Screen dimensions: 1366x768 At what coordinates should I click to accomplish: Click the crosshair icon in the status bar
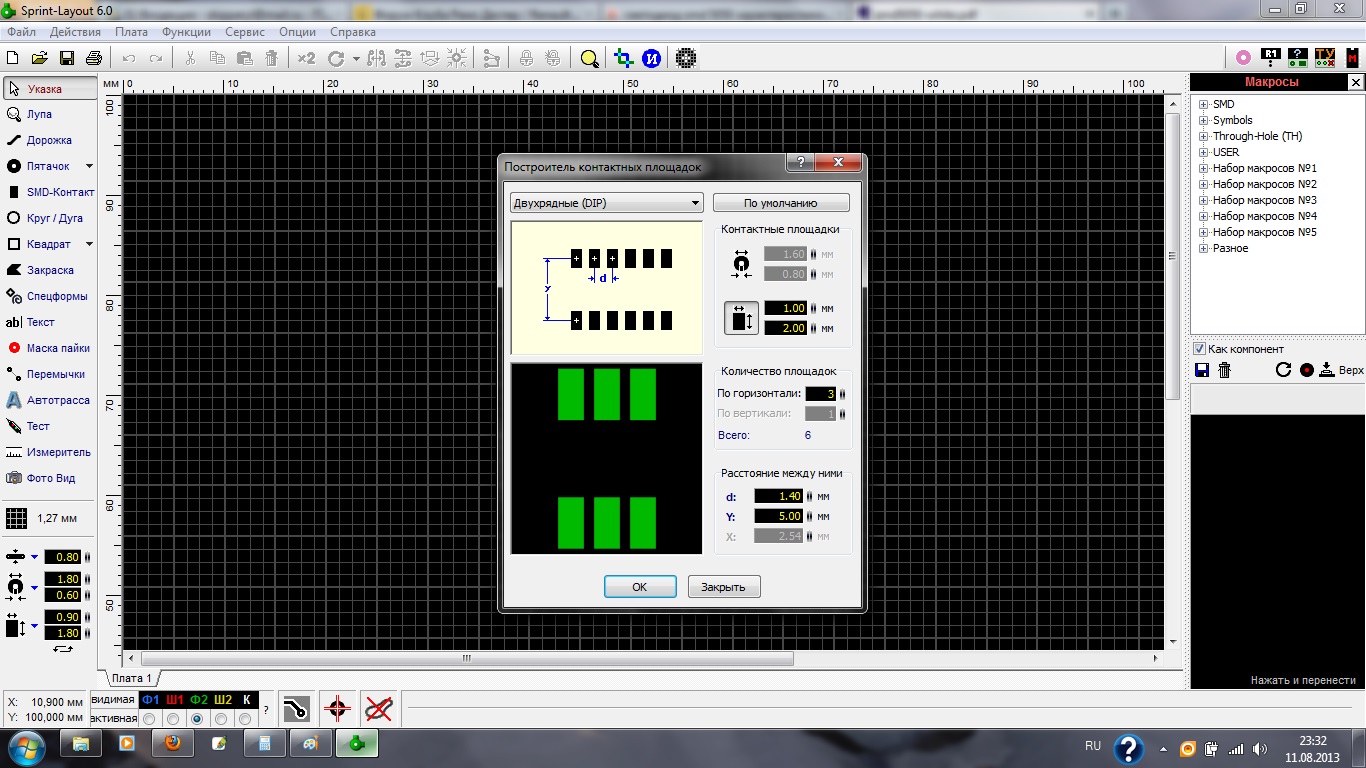coord(337,709)
